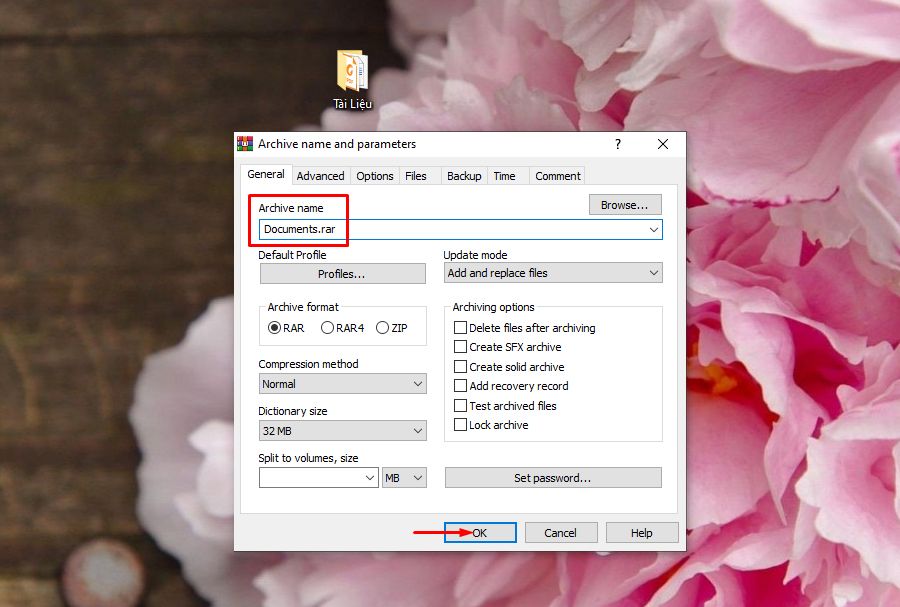
Task: Open the dialog help with the question mark icon
Action: tap(617, 144)
